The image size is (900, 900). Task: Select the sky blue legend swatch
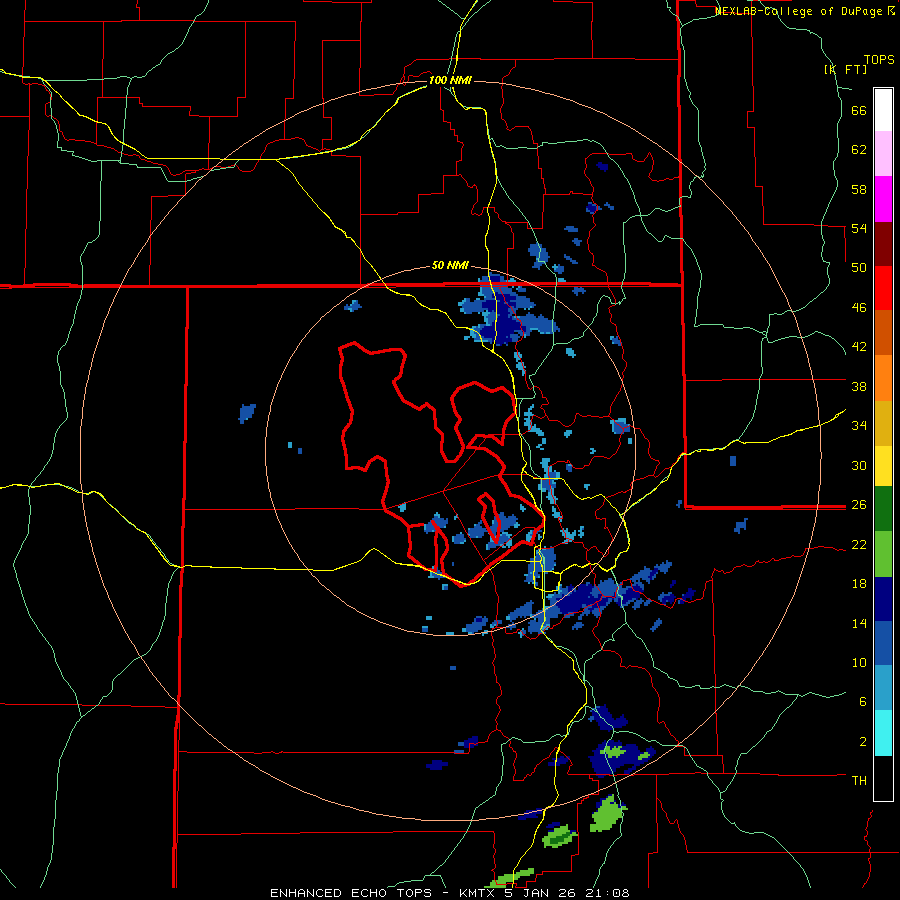tap(883, 688)
